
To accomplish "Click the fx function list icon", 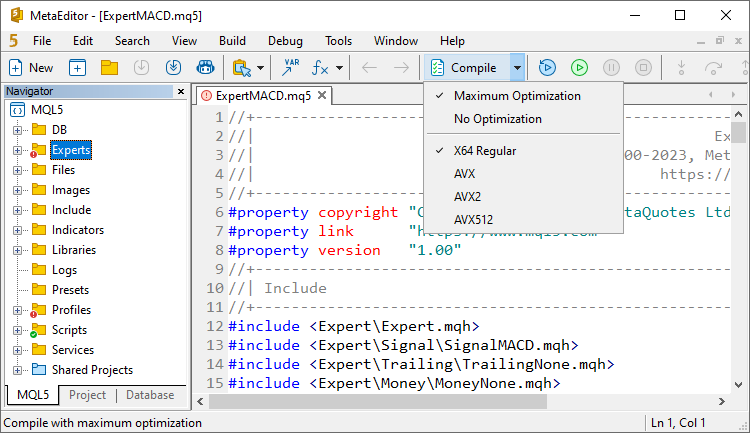I will (x=320, y=68).
